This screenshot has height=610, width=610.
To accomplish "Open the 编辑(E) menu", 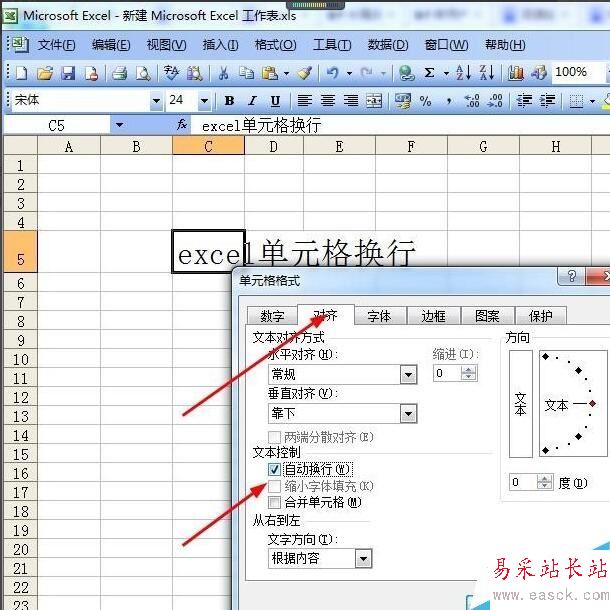I will click(111, 45).
